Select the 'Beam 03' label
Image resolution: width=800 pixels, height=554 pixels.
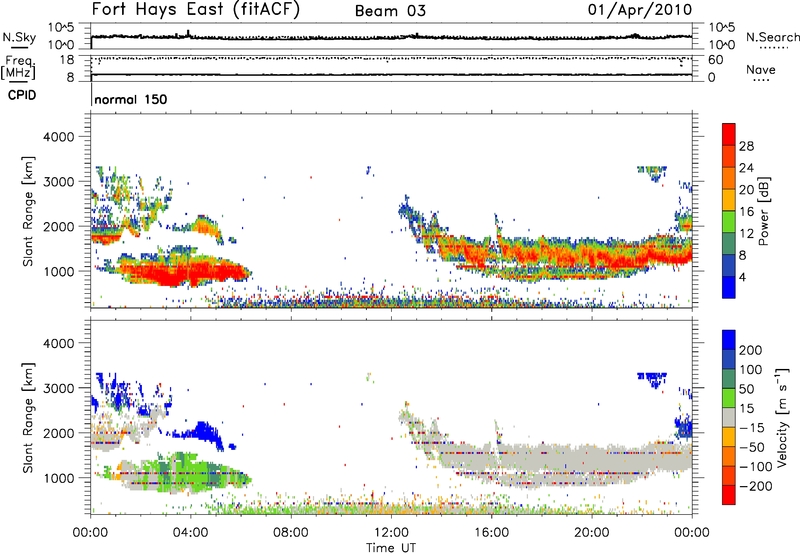point(390,11)
